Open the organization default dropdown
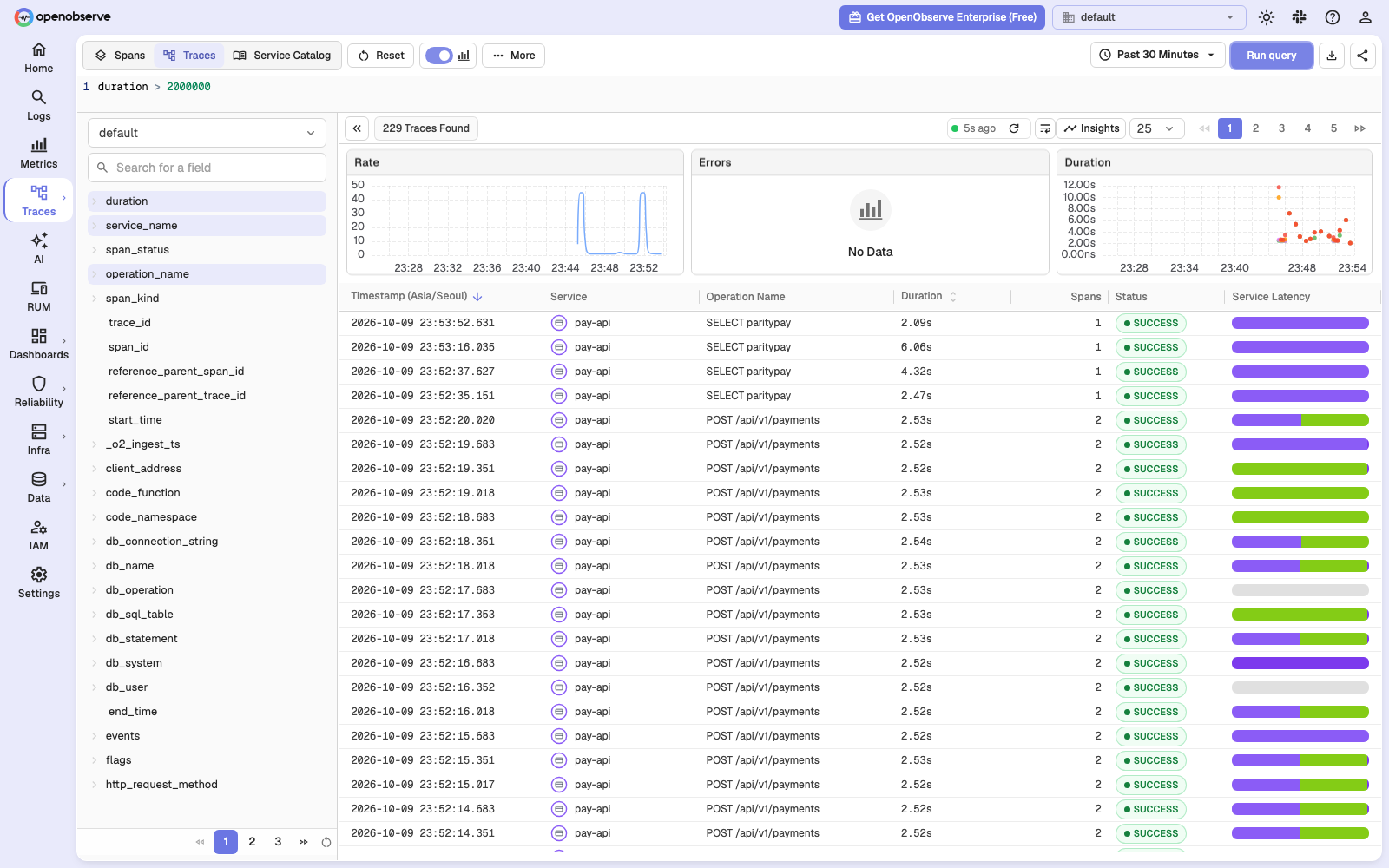This screenshot has width=1389, height=868. coord(1149,17)
